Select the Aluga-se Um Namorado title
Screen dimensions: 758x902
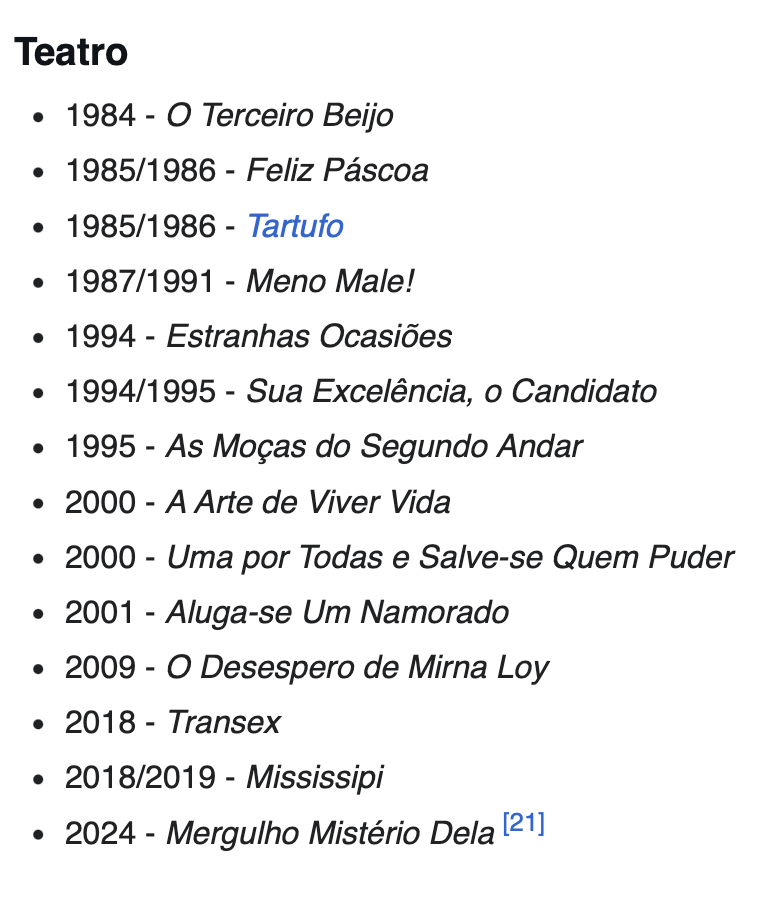click(x=337, y=612)
